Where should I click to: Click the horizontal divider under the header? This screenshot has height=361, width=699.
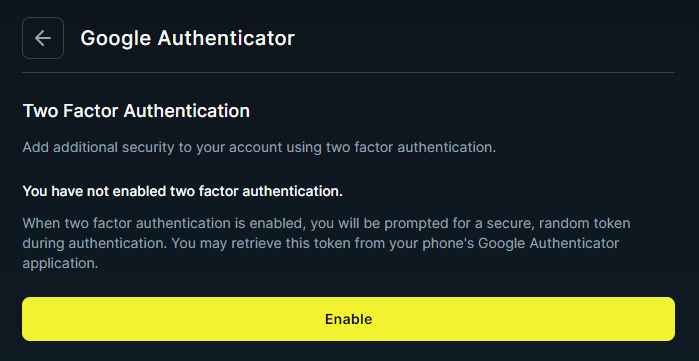click(348, 72)
